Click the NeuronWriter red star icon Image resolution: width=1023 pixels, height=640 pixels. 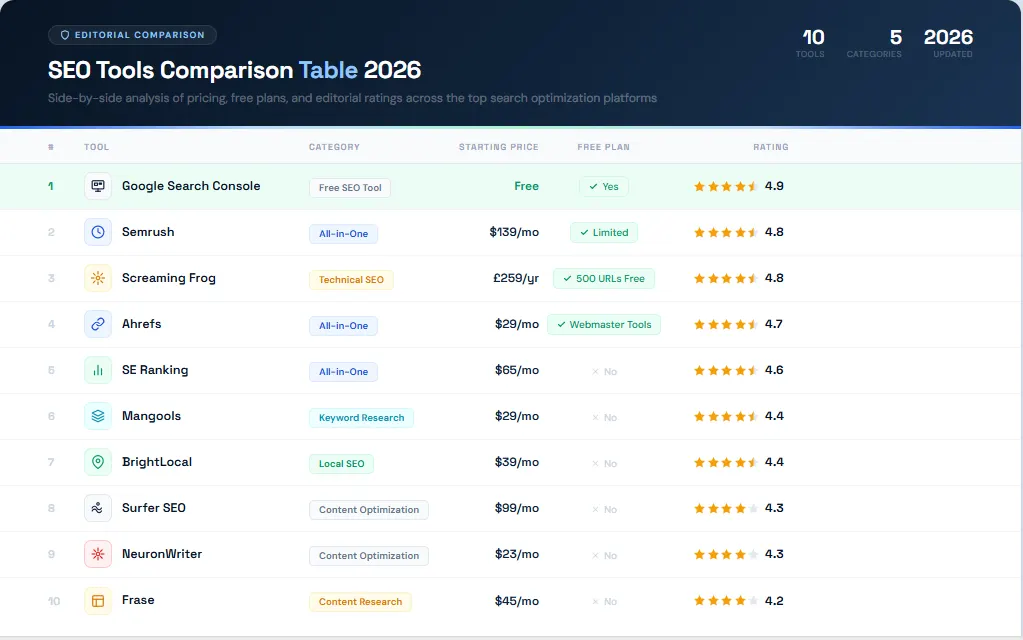tap(98, 554)
